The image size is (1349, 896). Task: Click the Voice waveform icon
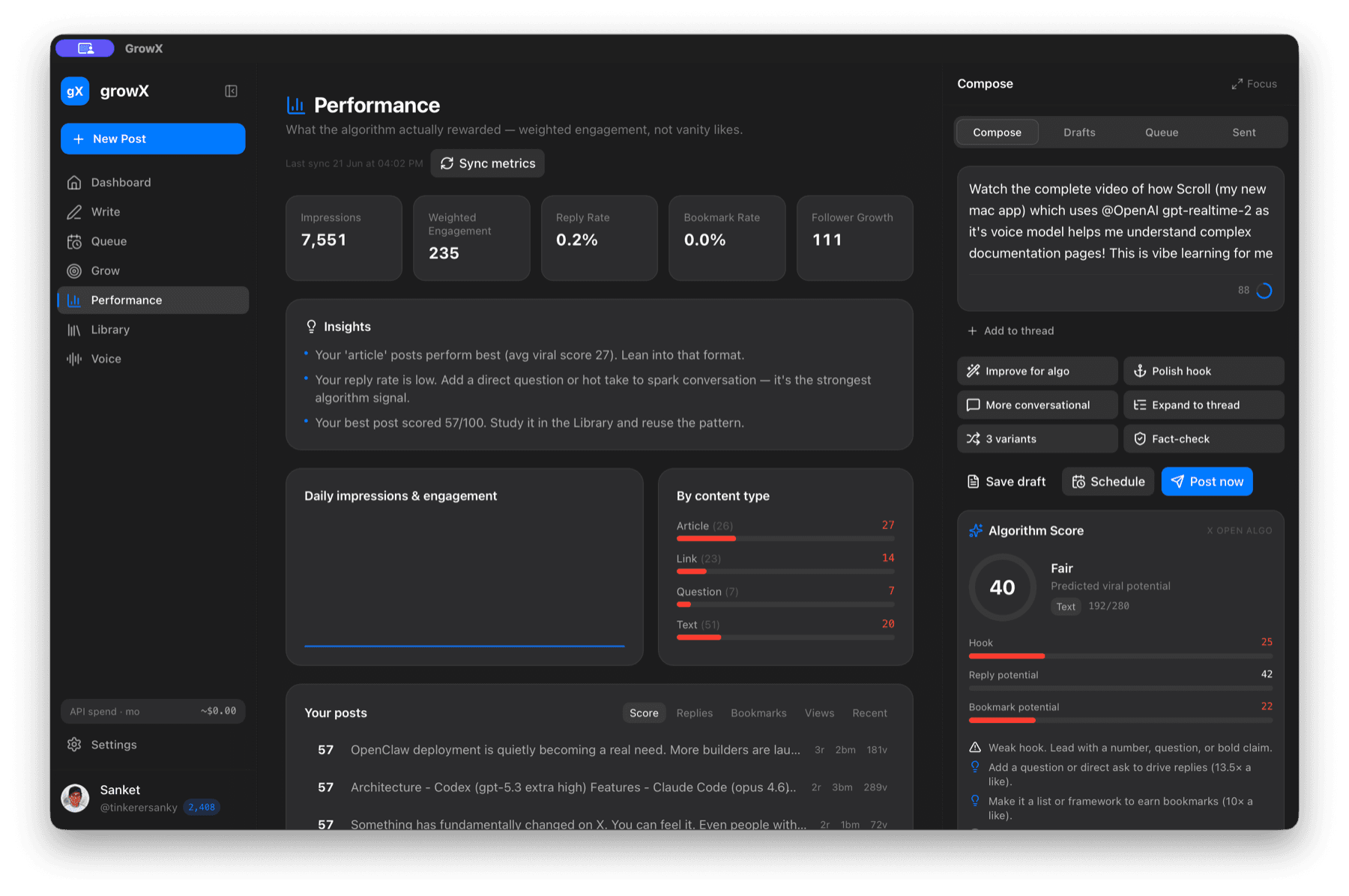tap(74, 359)
